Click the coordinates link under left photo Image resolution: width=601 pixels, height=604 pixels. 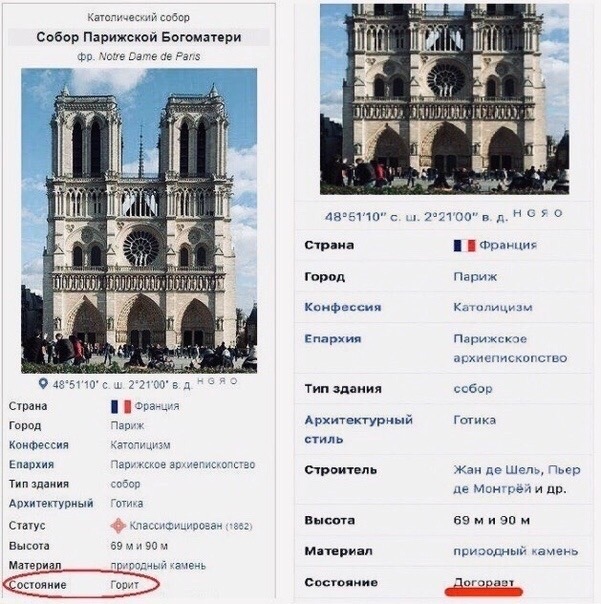(x=122, y=384)
